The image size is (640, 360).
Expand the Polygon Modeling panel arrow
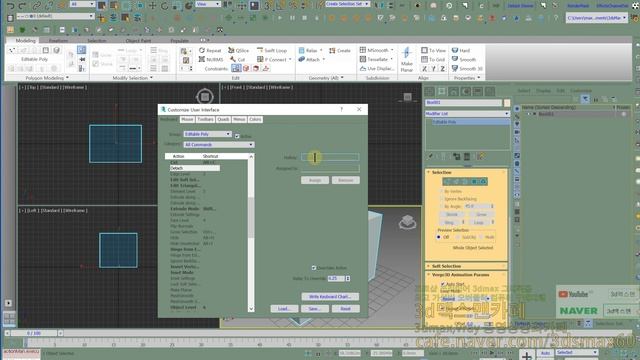tap(67, 78)
